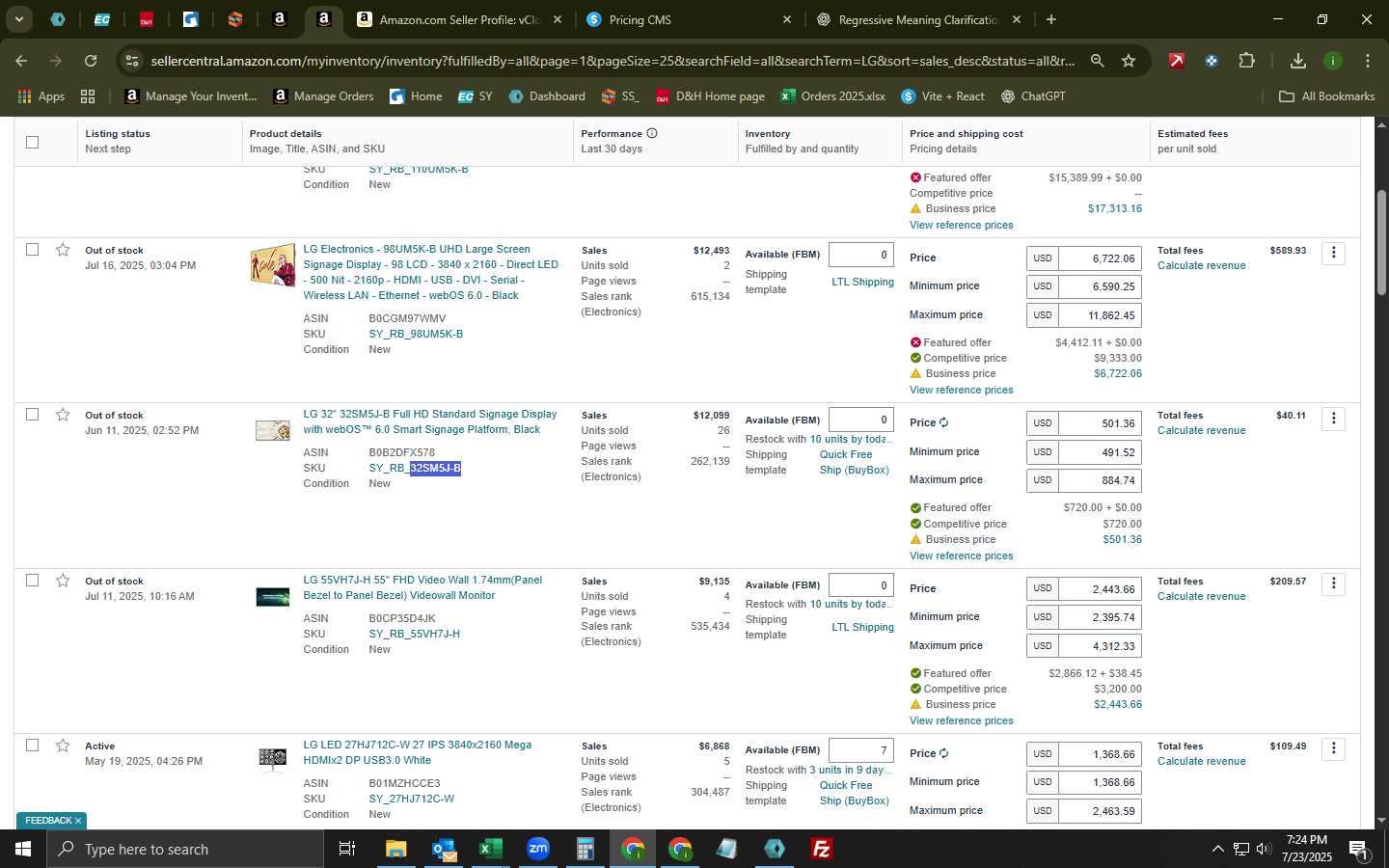Open the red arrow extension icon
1389x868 pixels.
click(x=1177, y=61)
